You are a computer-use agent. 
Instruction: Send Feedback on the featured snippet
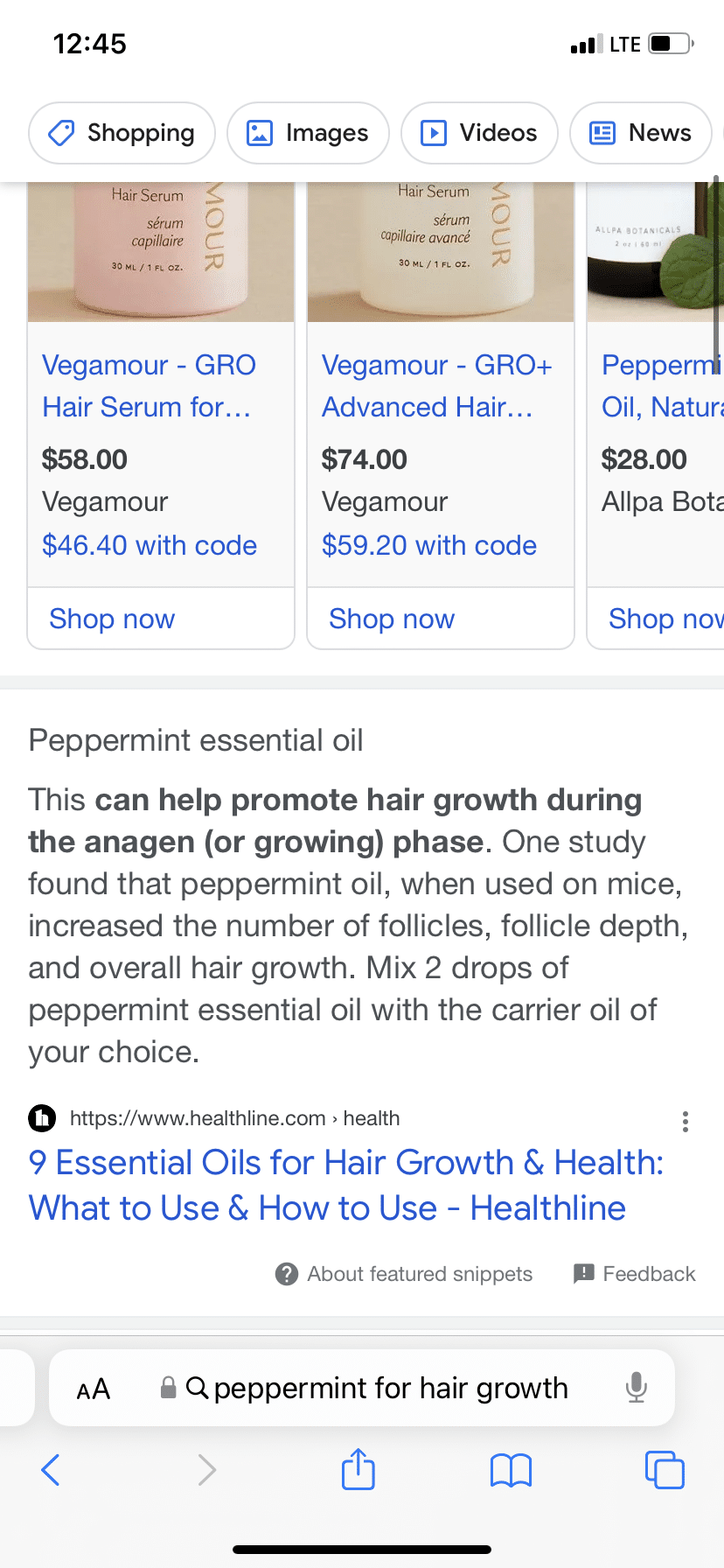(635, 1274)
